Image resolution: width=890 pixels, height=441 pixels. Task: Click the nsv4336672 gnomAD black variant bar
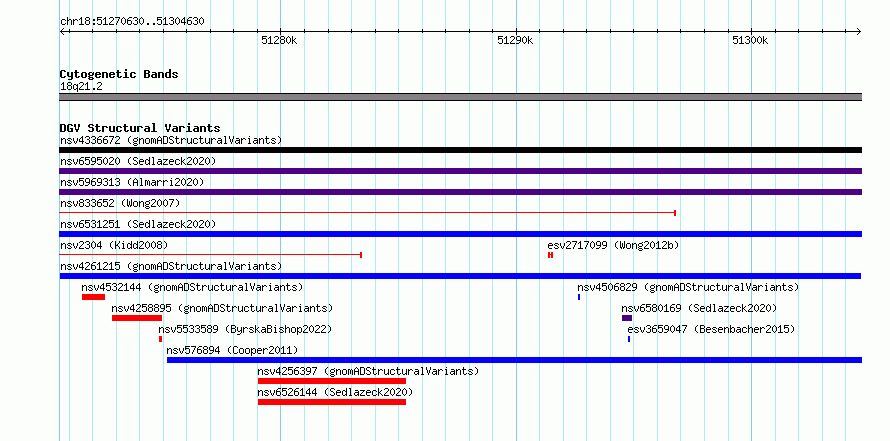[x=460, y=150]
